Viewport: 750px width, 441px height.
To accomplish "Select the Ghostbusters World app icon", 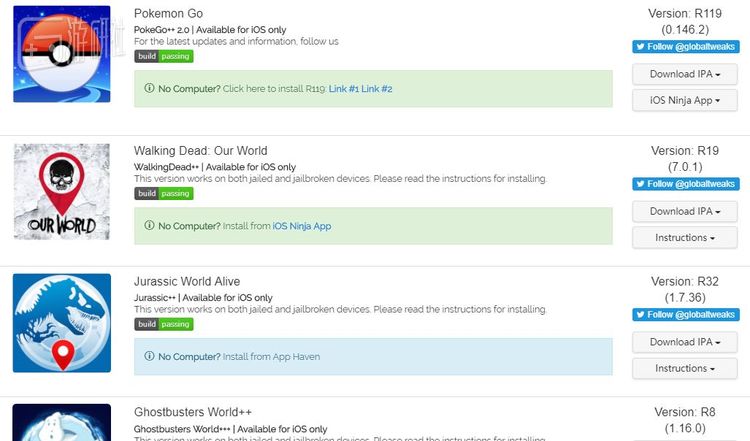I will click(x=62, y=422).
